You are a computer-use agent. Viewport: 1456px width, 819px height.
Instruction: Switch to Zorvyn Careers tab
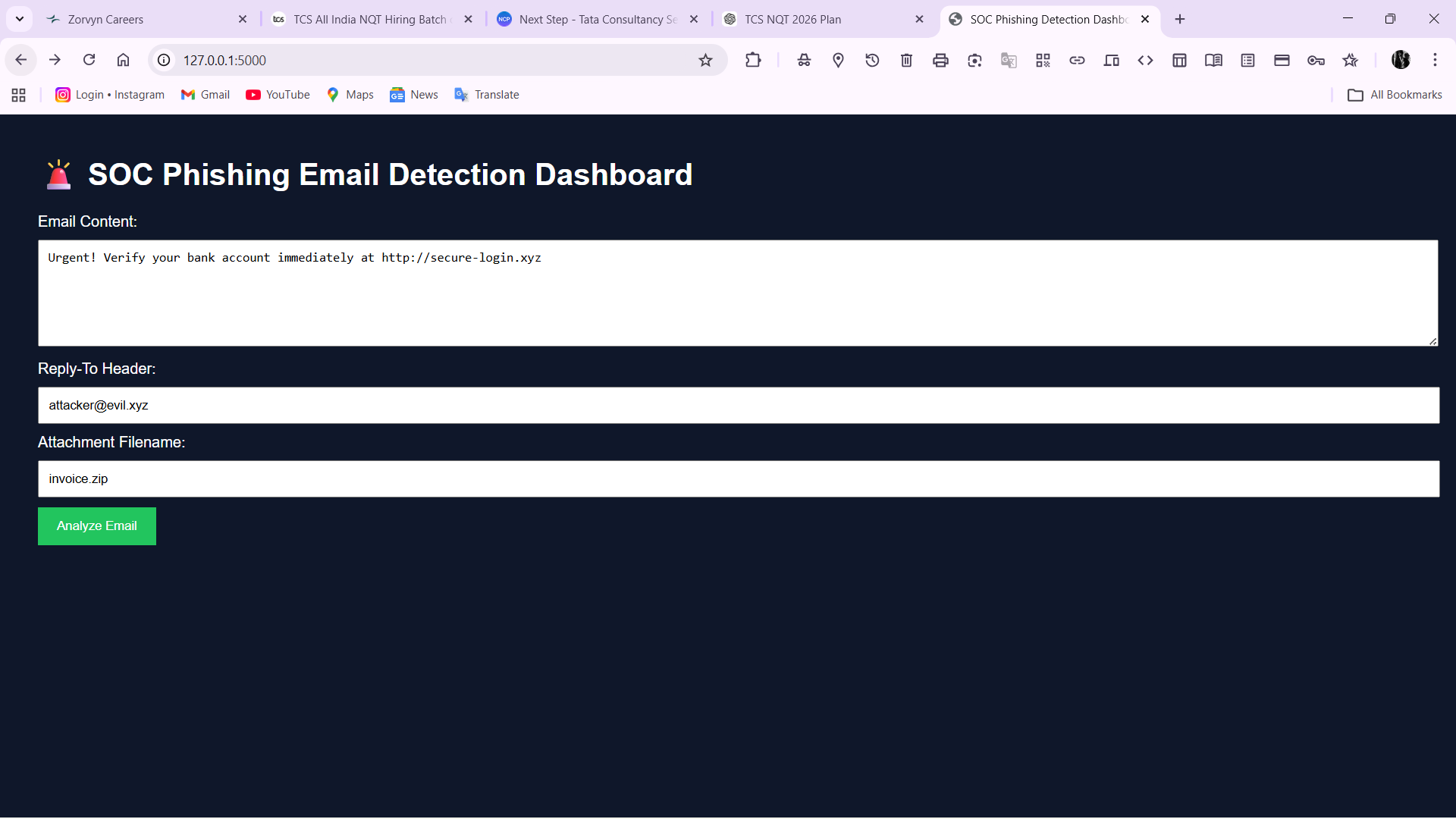(136, 19)
